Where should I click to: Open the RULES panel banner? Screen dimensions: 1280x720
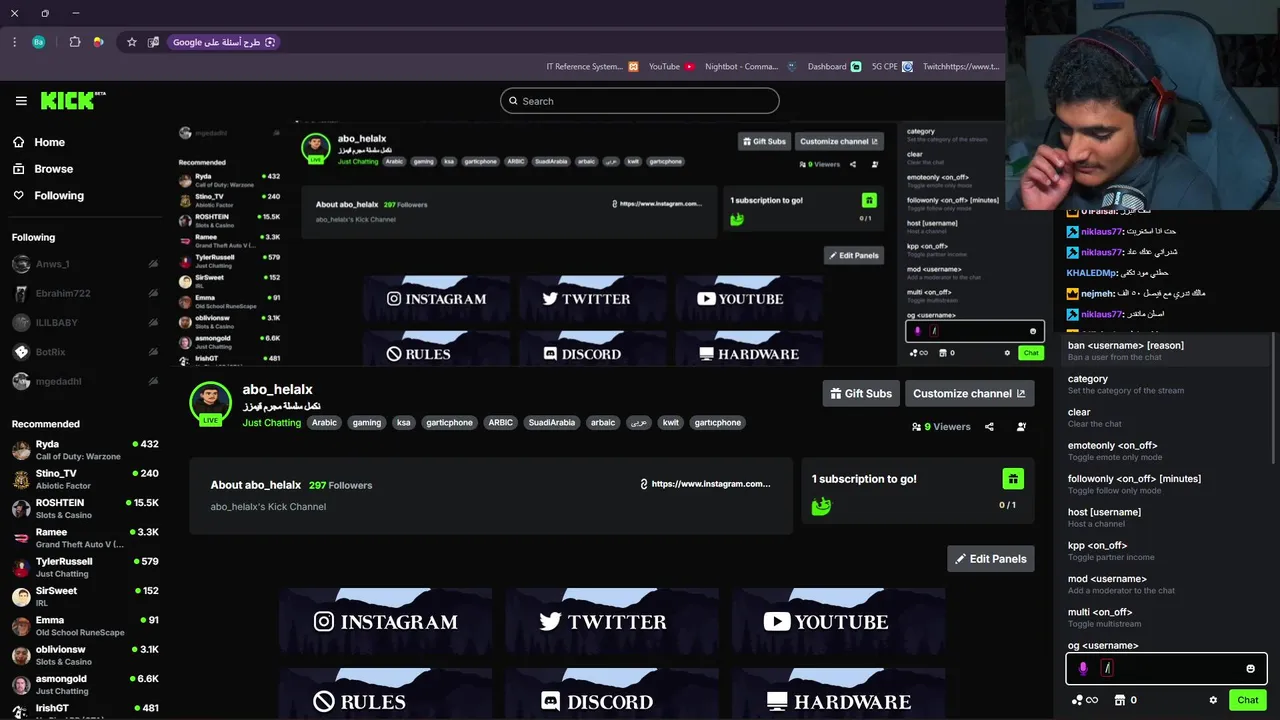385,696
